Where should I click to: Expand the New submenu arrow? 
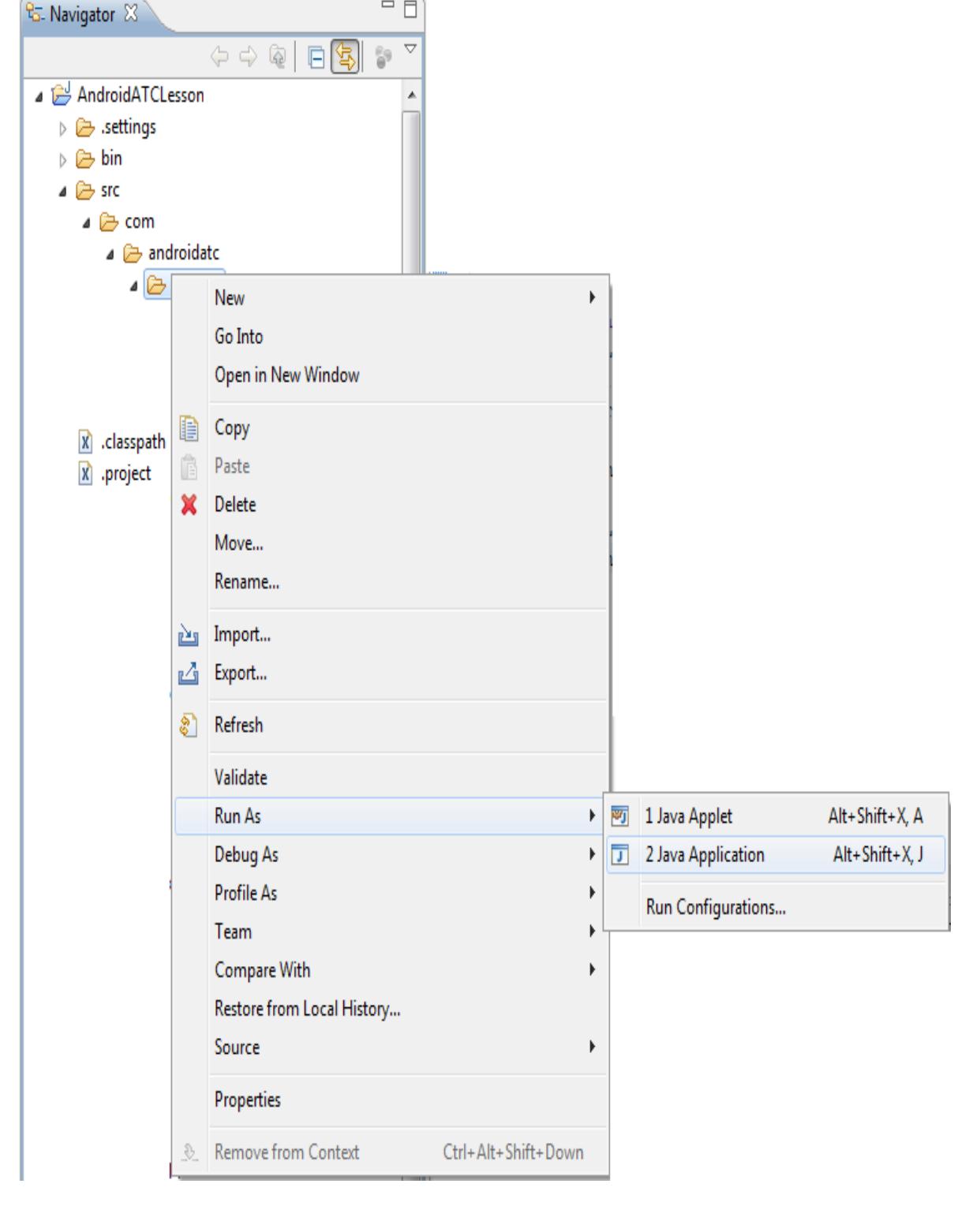tap(592, 298)
